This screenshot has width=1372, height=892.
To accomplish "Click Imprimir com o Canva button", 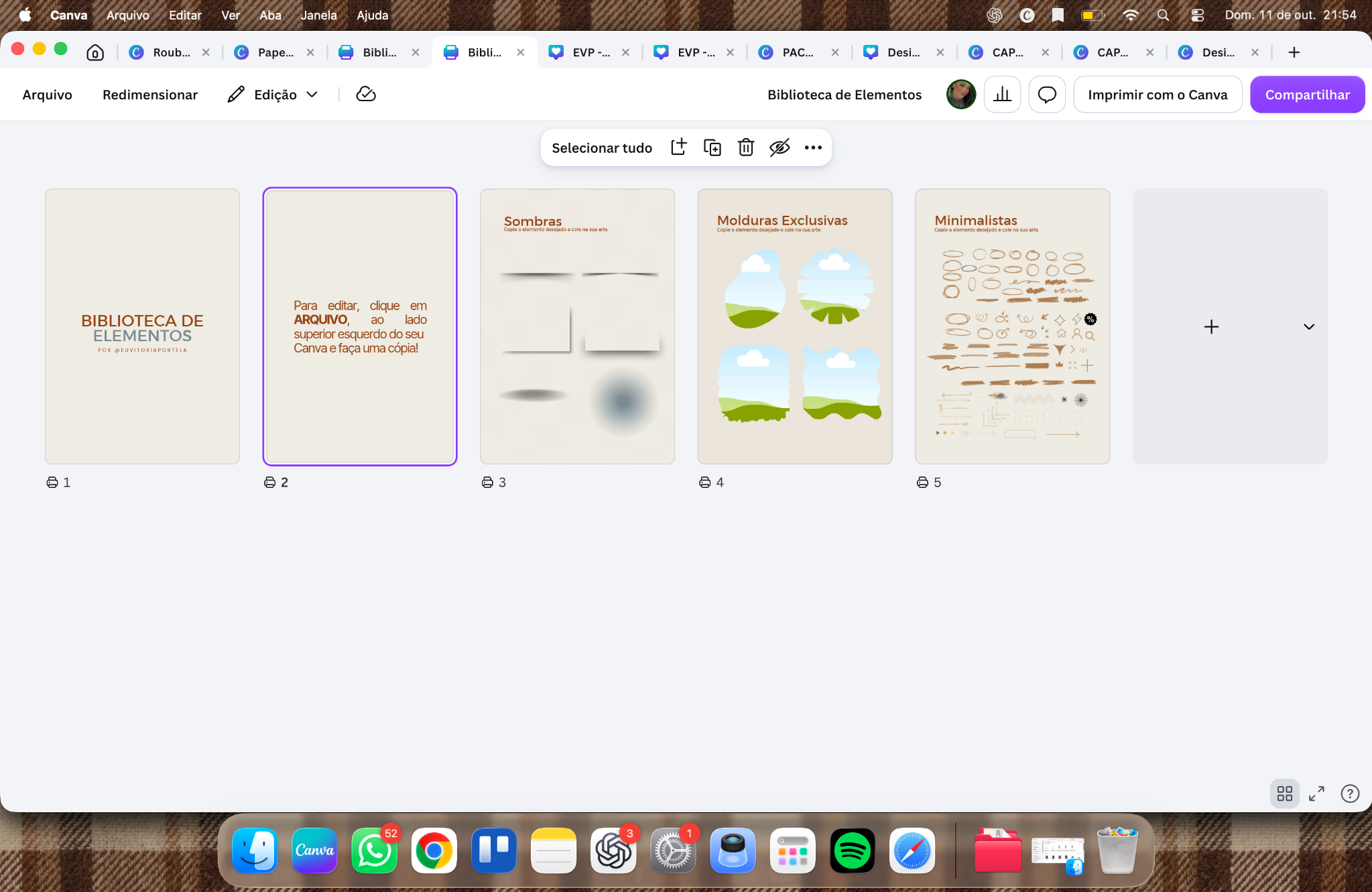I will pos(1158,94).
